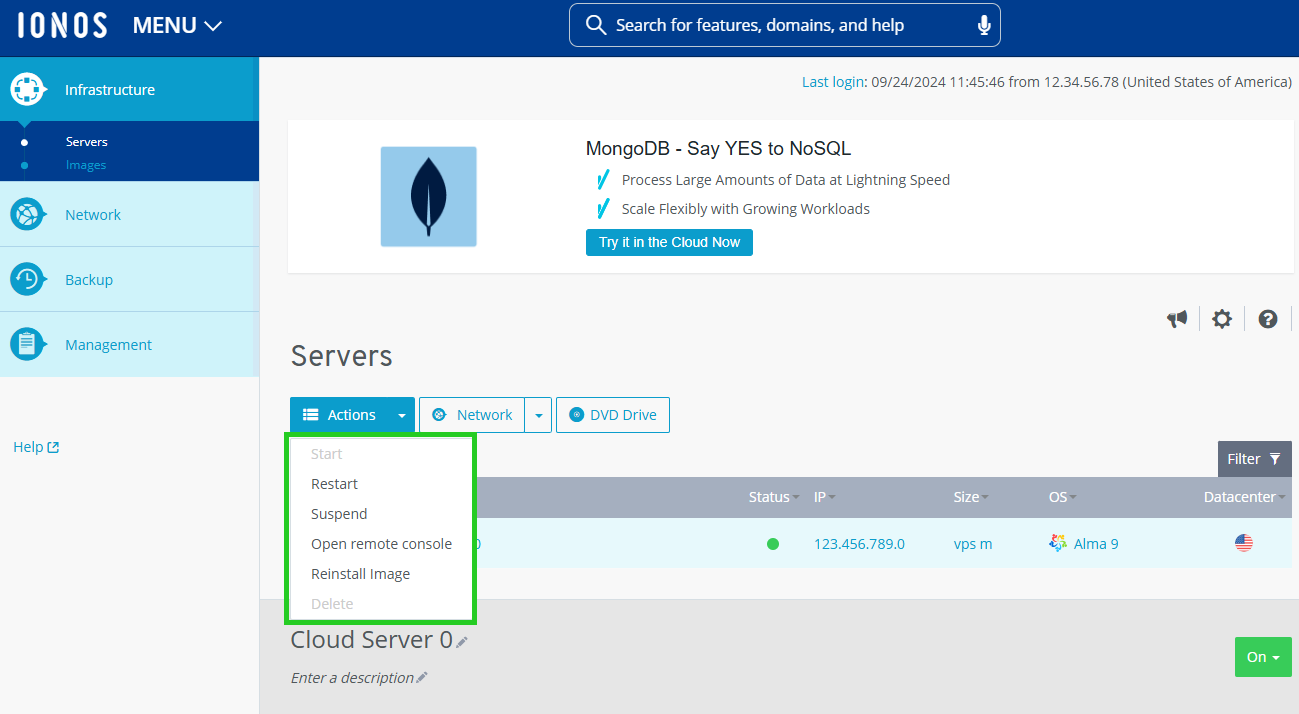Click the Filter button above the server table

tap(1254, 458)
